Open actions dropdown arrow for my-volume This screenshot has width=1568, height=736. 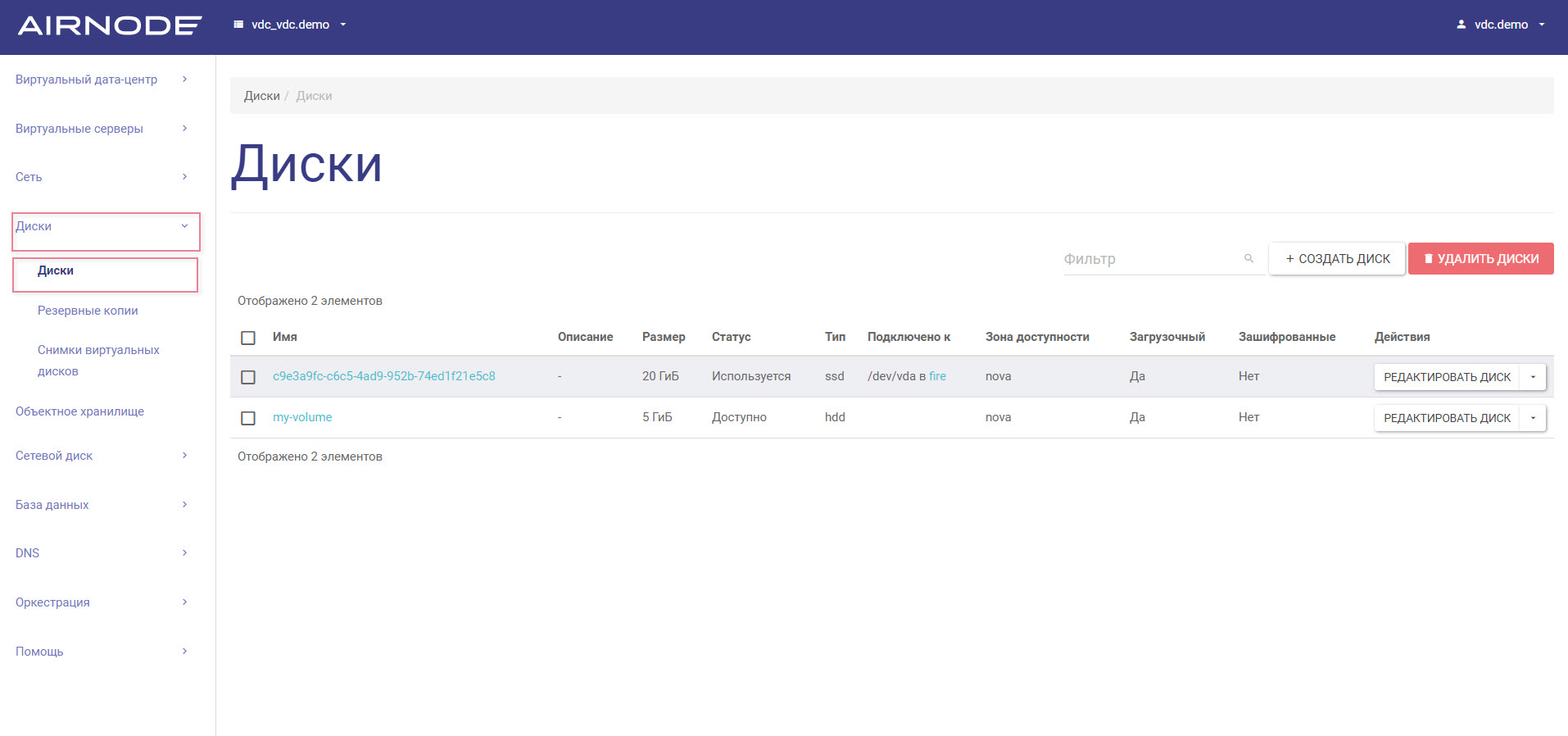click(x=1533, y=418)
